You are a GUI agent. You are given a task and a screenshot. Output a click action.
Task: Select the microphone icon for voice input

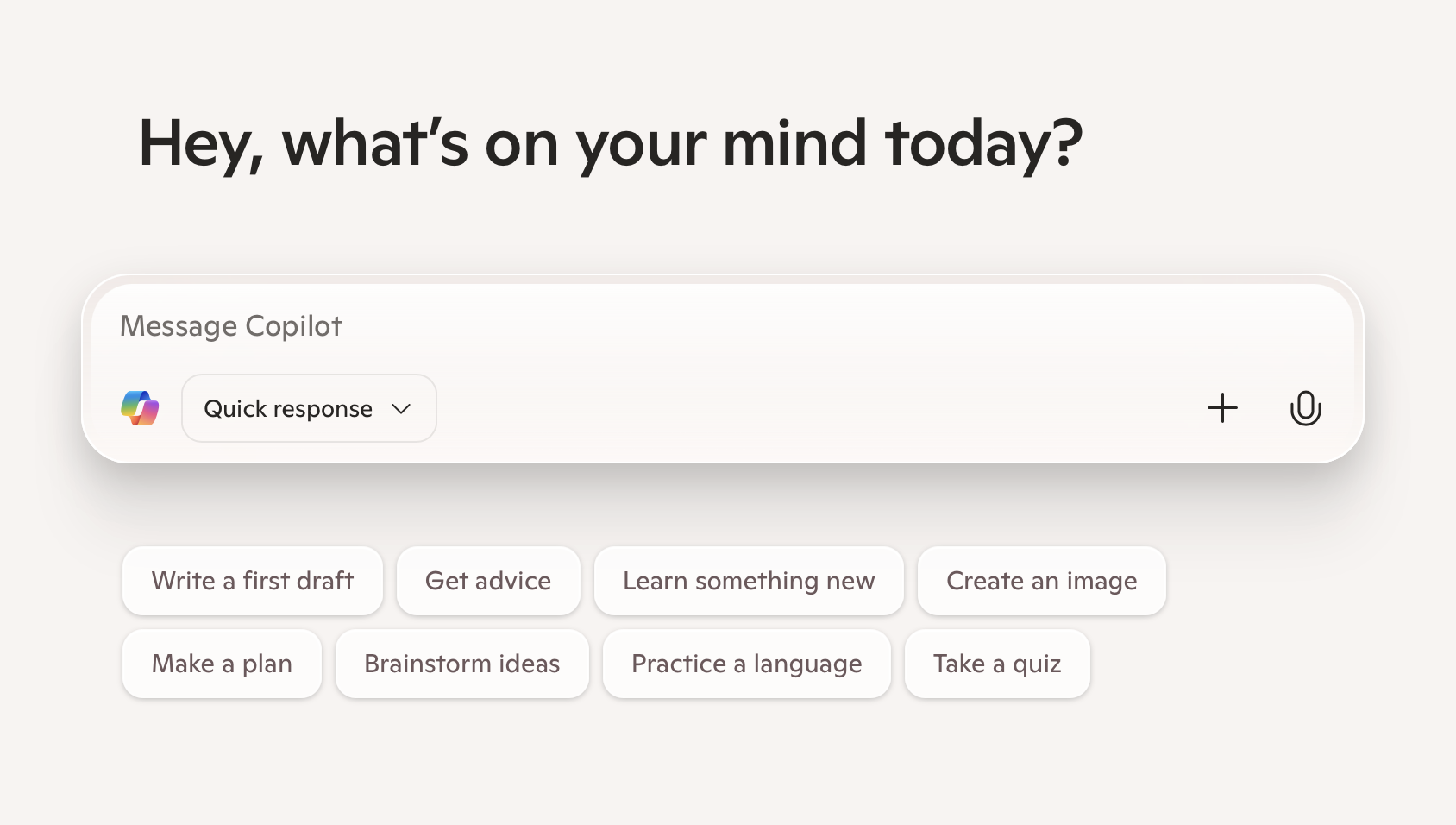coord(1305,408)
